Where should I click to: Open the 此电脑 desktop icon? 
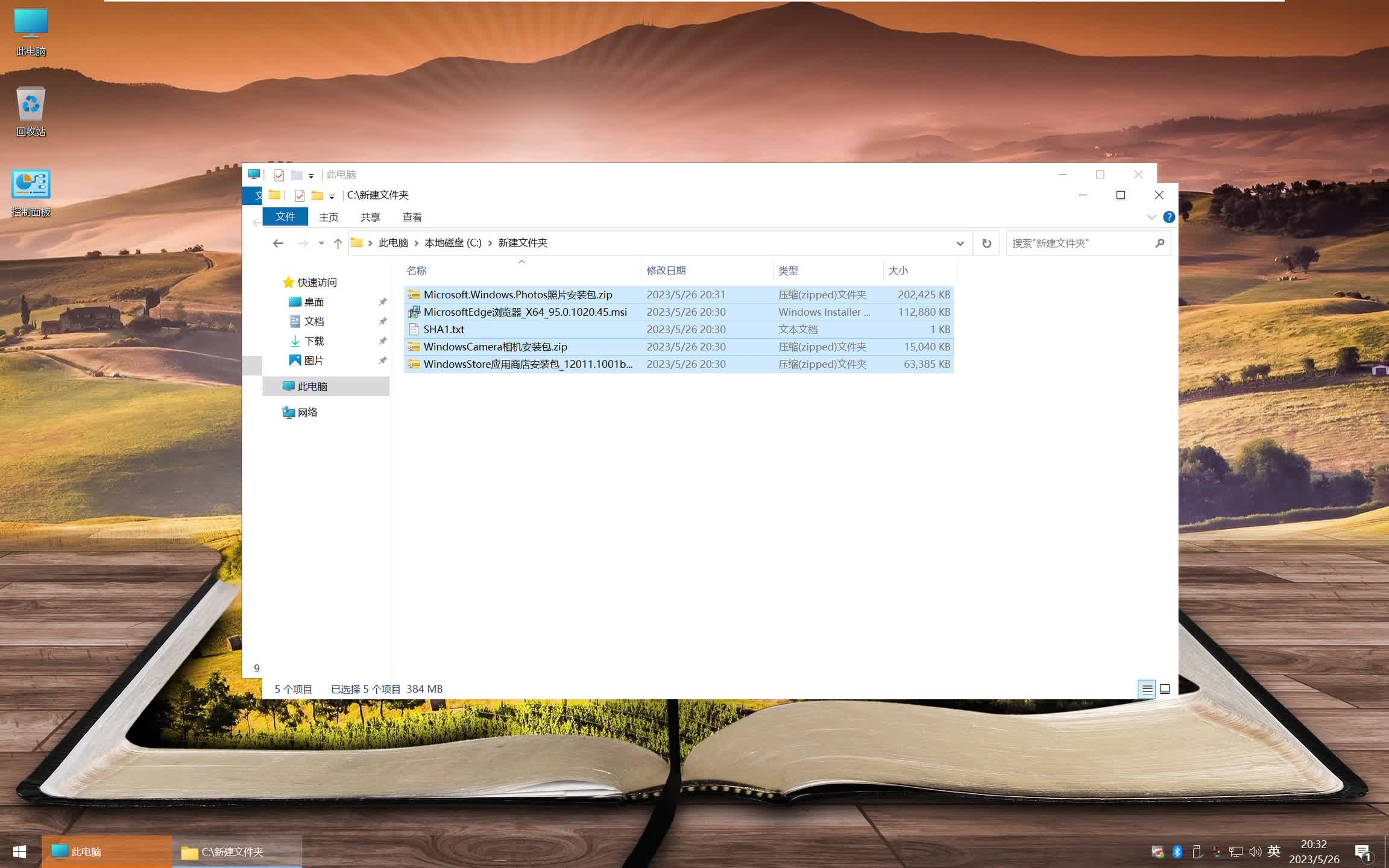click(x=31, y=32)
